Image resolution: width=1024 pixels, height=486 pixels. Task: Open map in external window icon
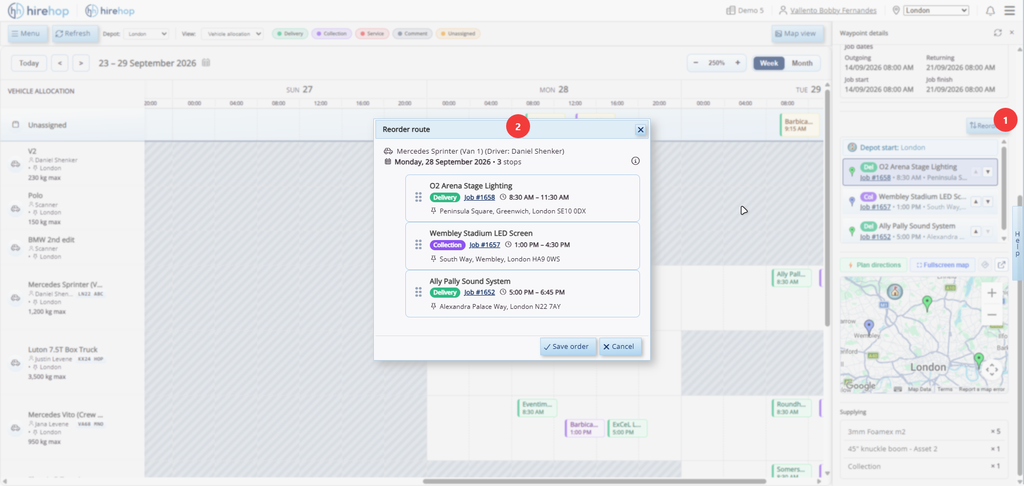pos(1002,265)
